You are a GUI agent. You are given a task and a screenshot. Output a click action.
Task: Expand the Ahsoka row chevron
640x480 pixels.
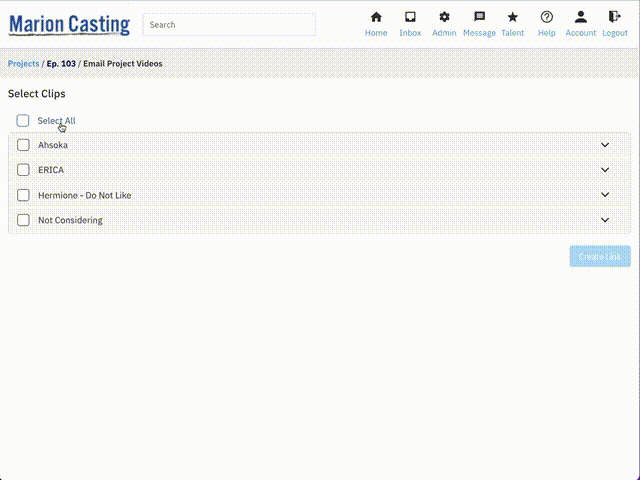[x=605, y=145]
